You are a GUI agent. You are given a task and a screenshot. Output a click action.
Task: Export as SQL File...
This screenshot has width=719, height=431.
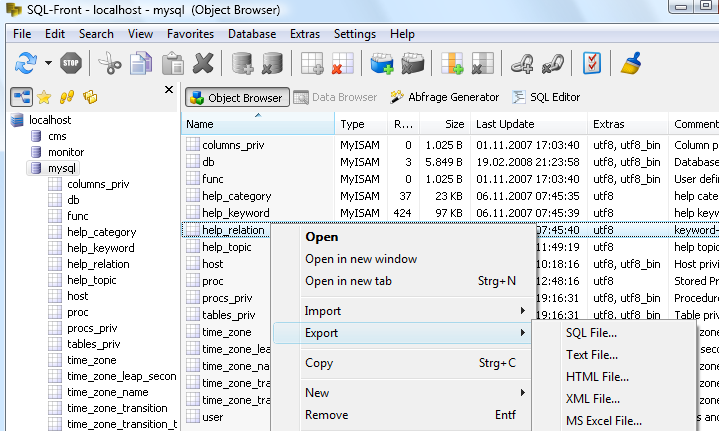coord(591,333)
